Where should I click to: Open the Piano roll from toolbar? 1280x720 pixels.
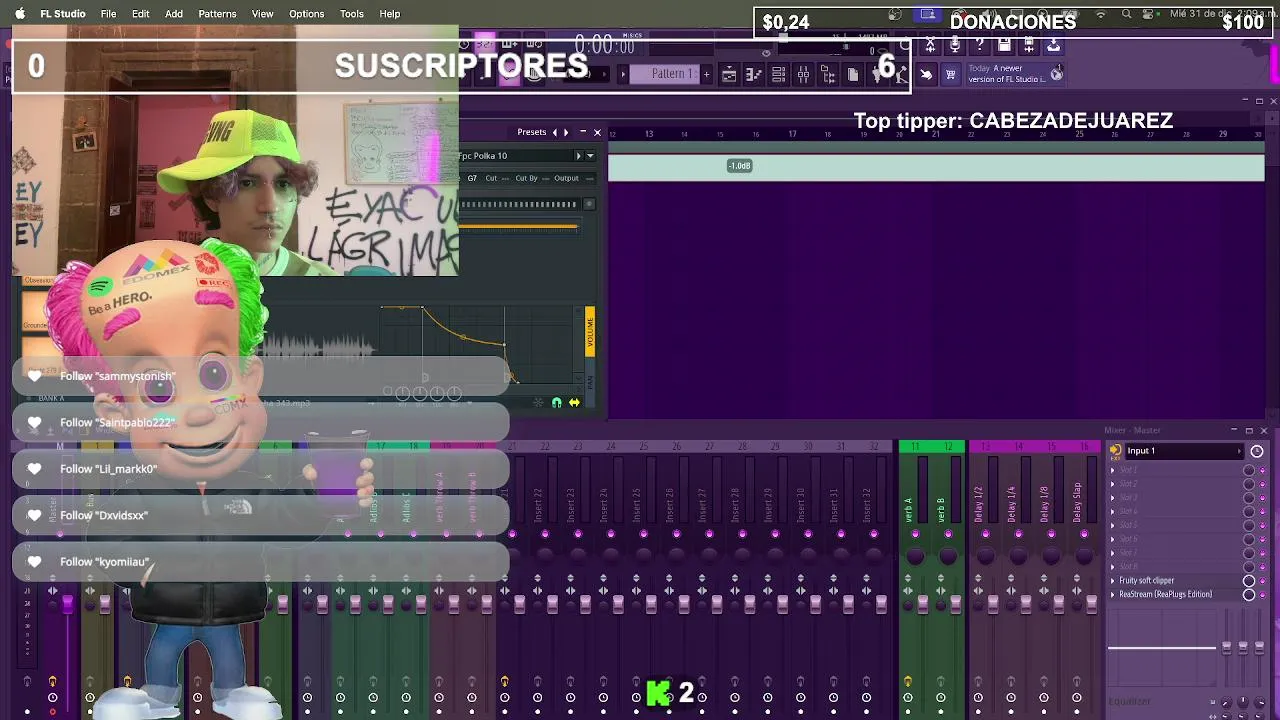pos(754,75)
